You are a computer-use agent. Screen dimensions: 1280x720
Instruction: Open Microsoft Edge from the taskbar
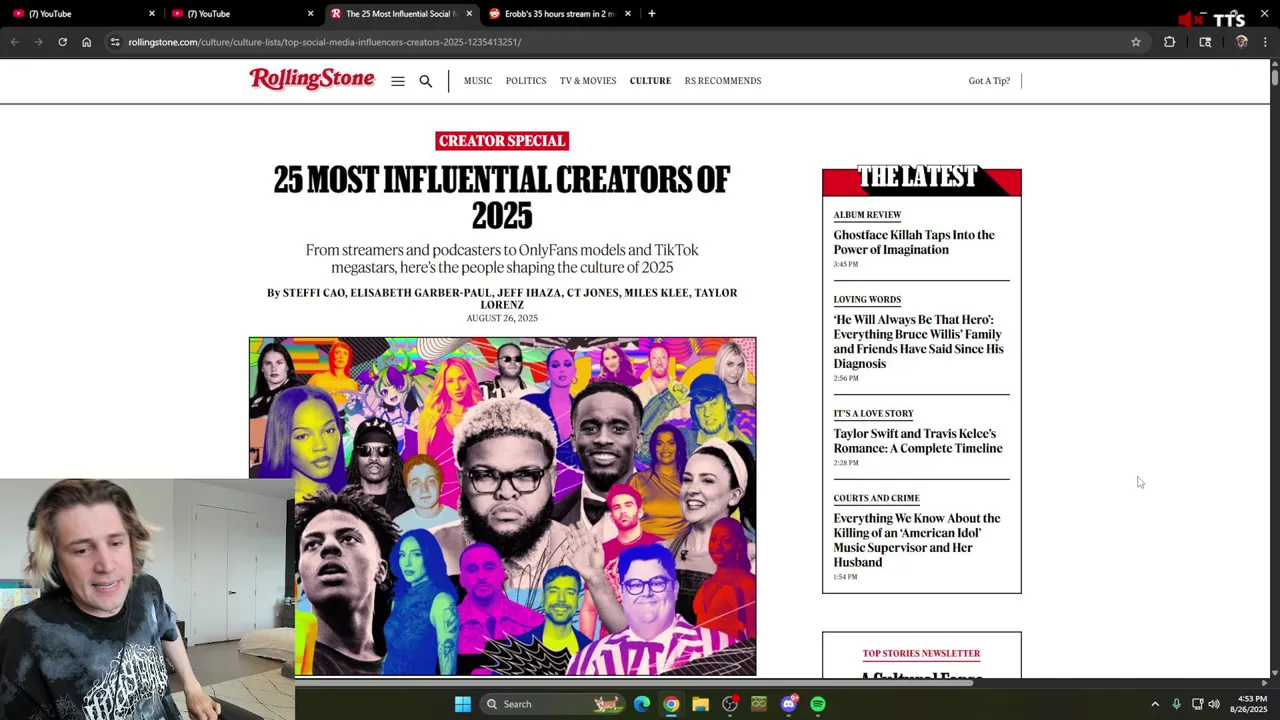(642, 704)
